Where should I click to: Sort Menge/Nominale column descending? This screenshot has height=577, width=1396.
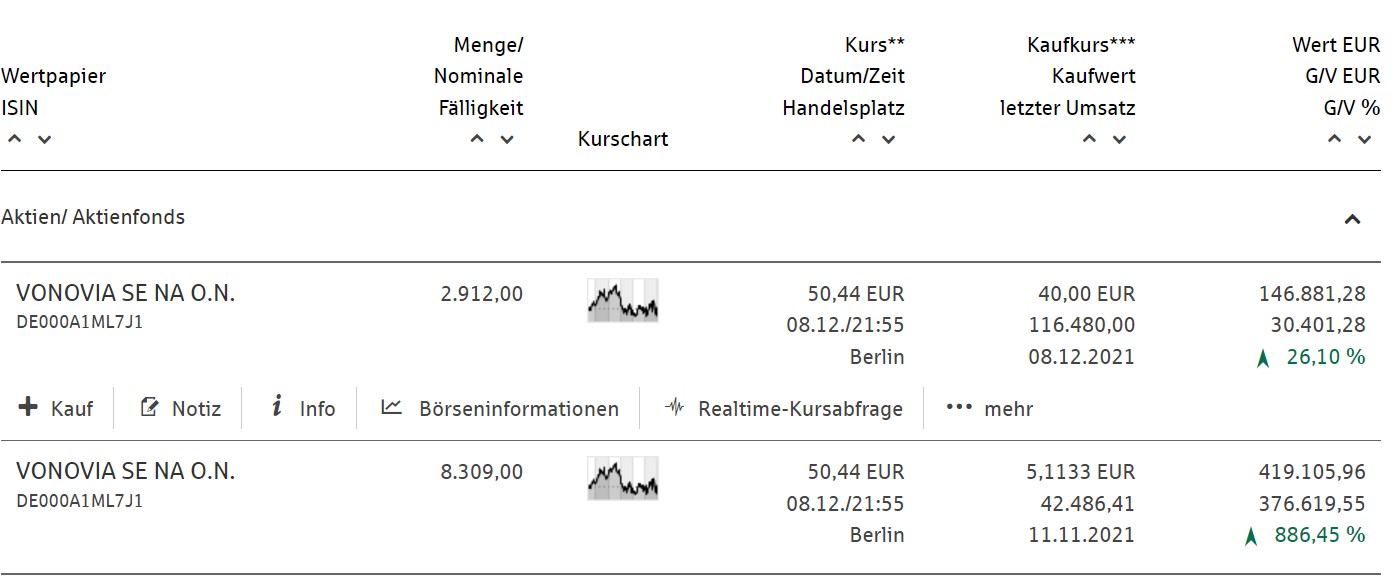507,139
